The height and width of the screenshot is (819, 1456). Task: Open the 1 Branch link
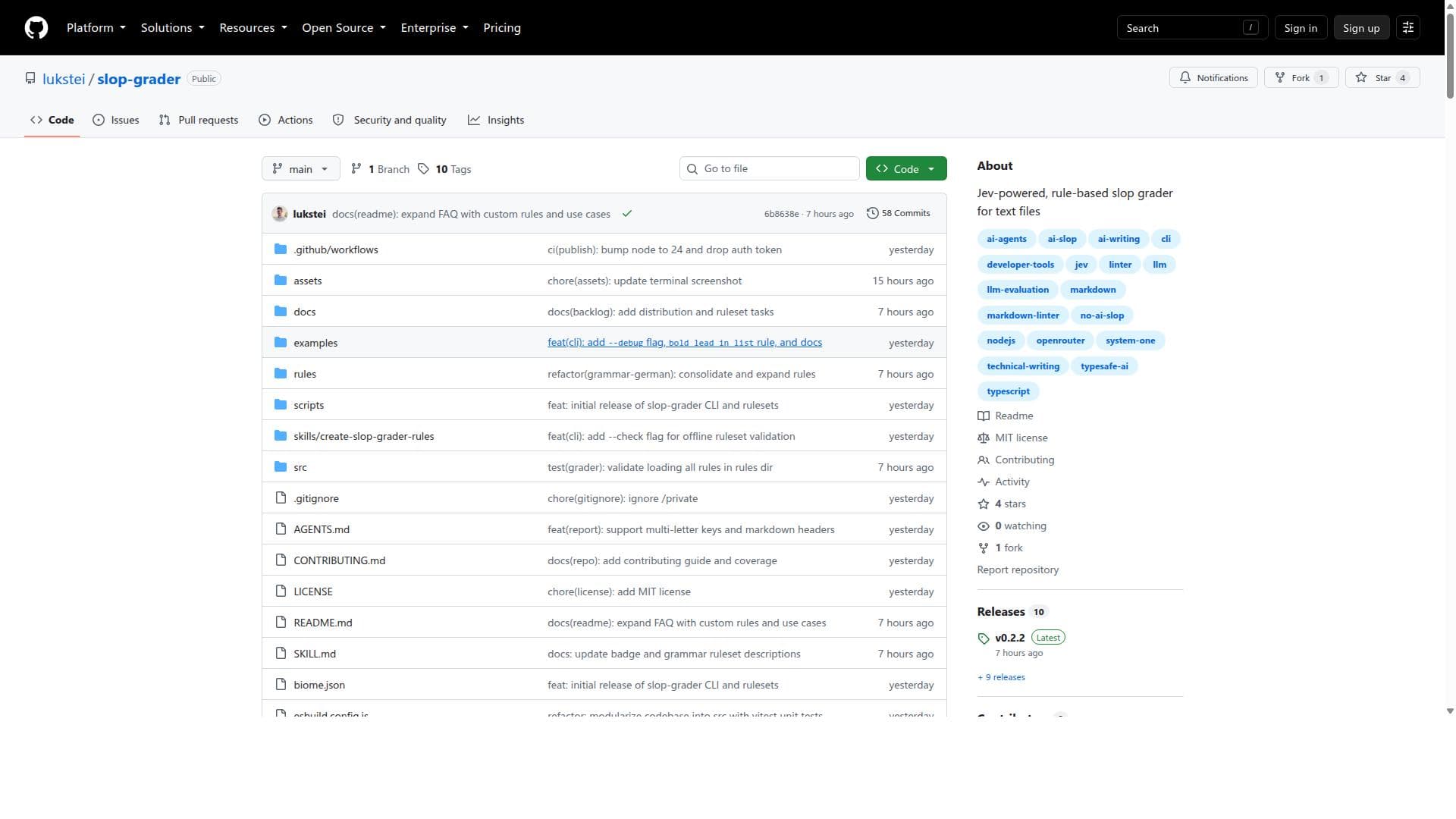381,169
